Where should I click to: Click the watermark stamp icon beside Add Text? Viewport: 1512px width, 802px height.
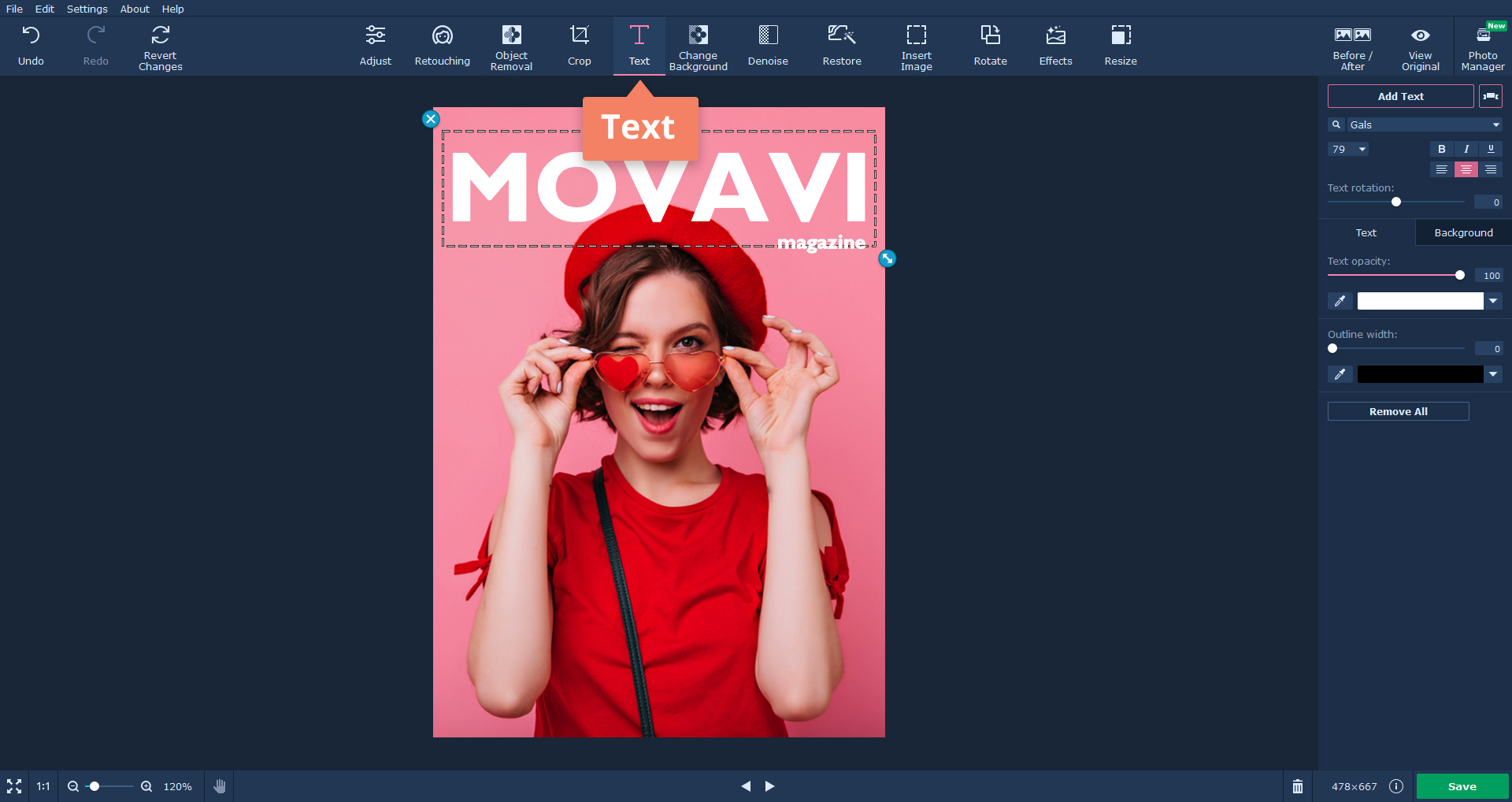(x=1491, y=96)
